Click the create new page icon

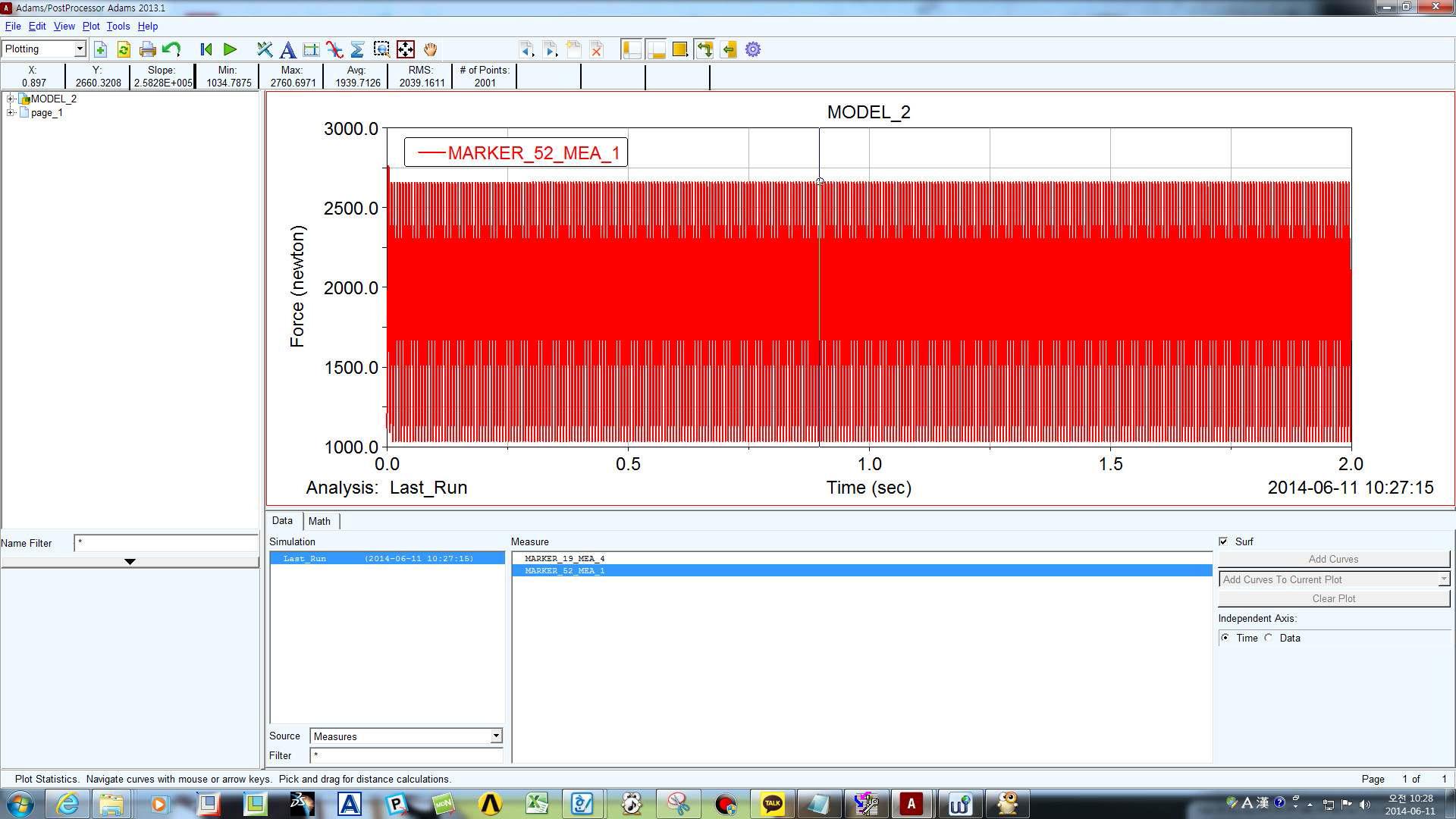pos(573,50)
